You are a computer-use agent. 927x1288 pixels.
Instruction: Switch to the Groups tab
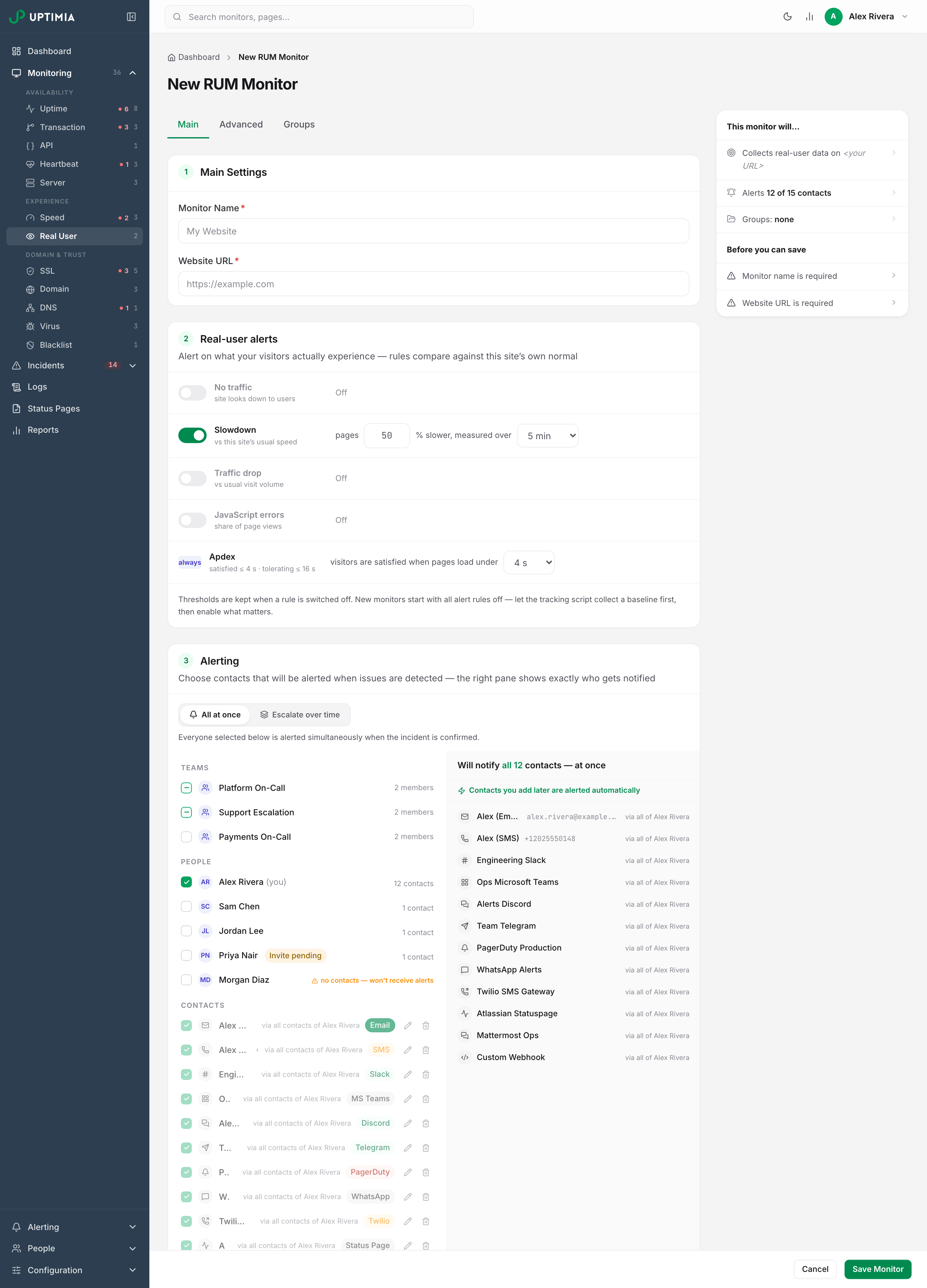coord(299,124)
